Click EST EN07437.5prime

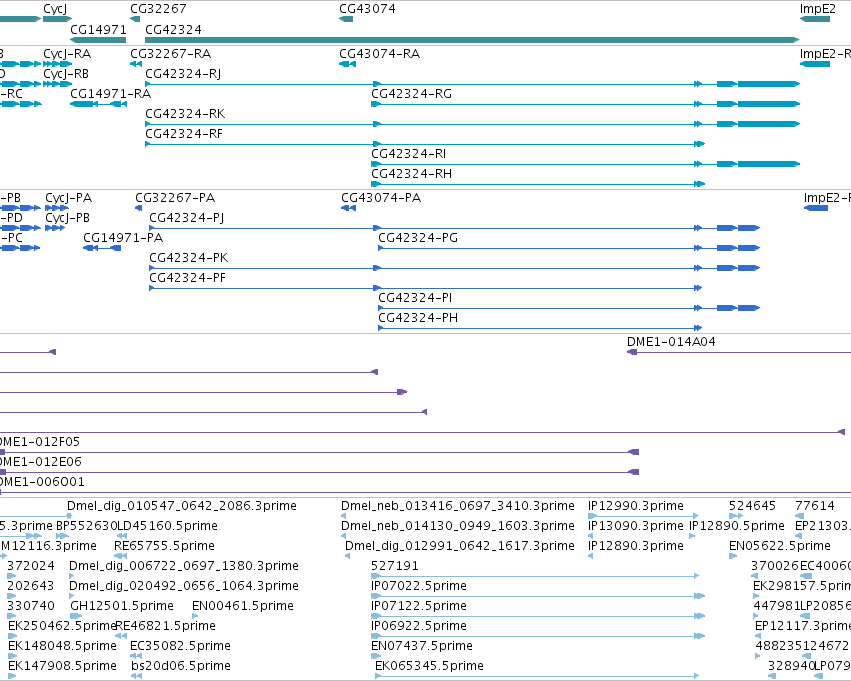[422, 646]
